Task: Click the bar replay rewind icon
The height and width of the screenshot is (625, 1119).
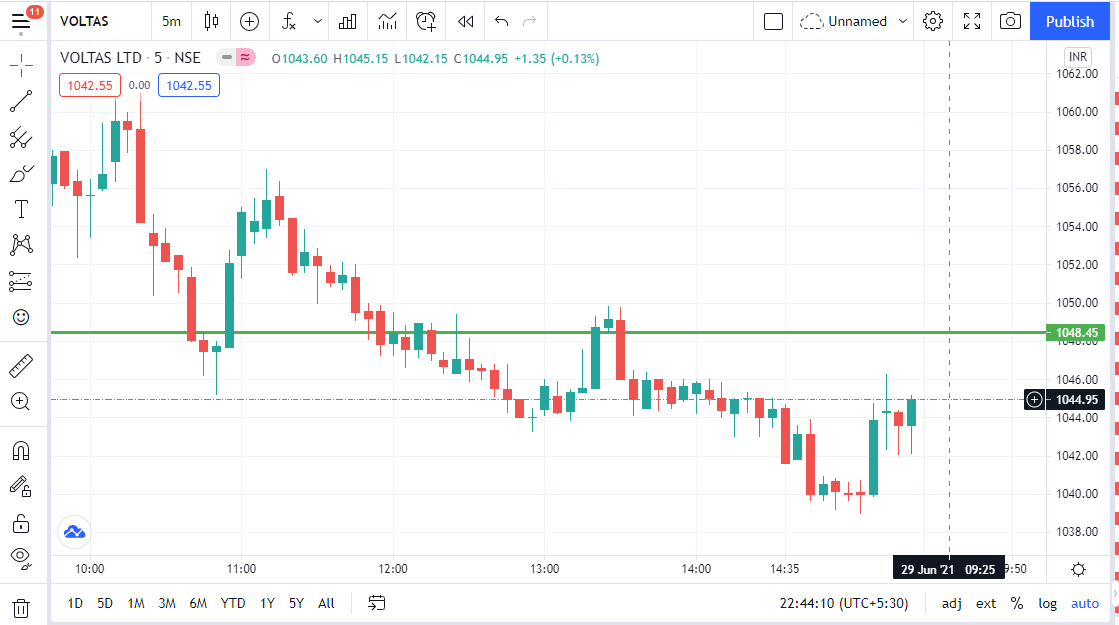Action: [x=465, y=21]
